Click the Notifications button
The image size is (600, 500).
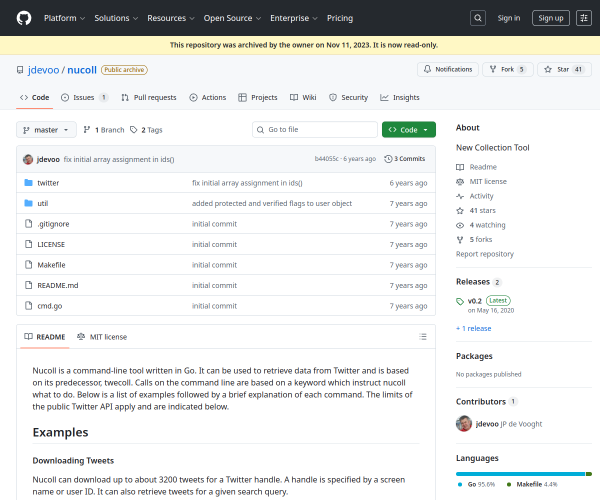coord(448,69)
